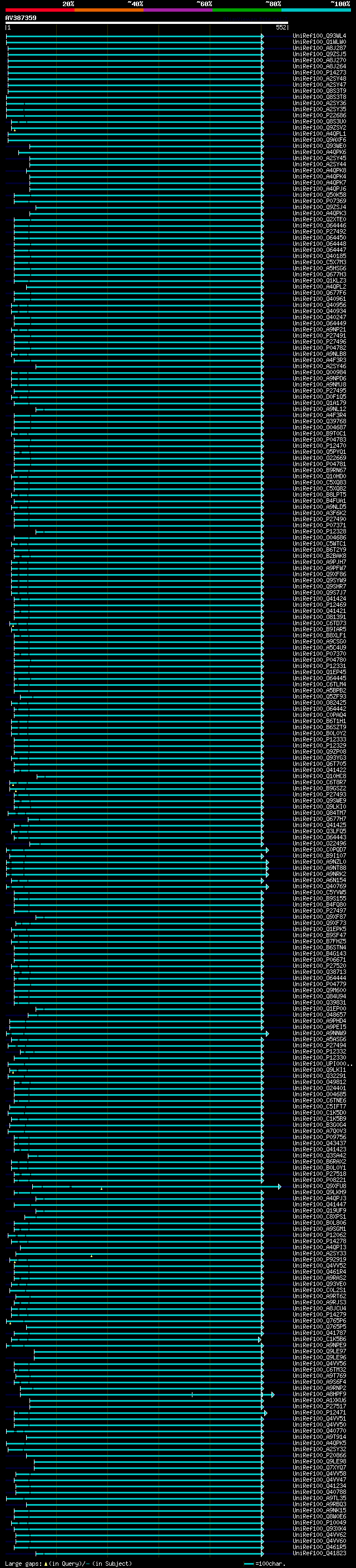The image size is (356, 1568).
Task: Open hit UniRef100_B7FHZ5
Action: point(319,942)
